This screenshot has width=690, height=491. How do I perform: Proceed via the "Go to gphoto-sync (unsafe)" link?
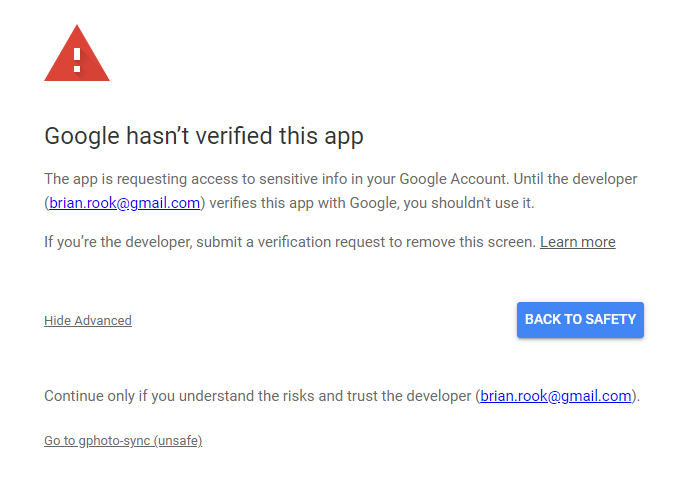[x=123, y=441]
